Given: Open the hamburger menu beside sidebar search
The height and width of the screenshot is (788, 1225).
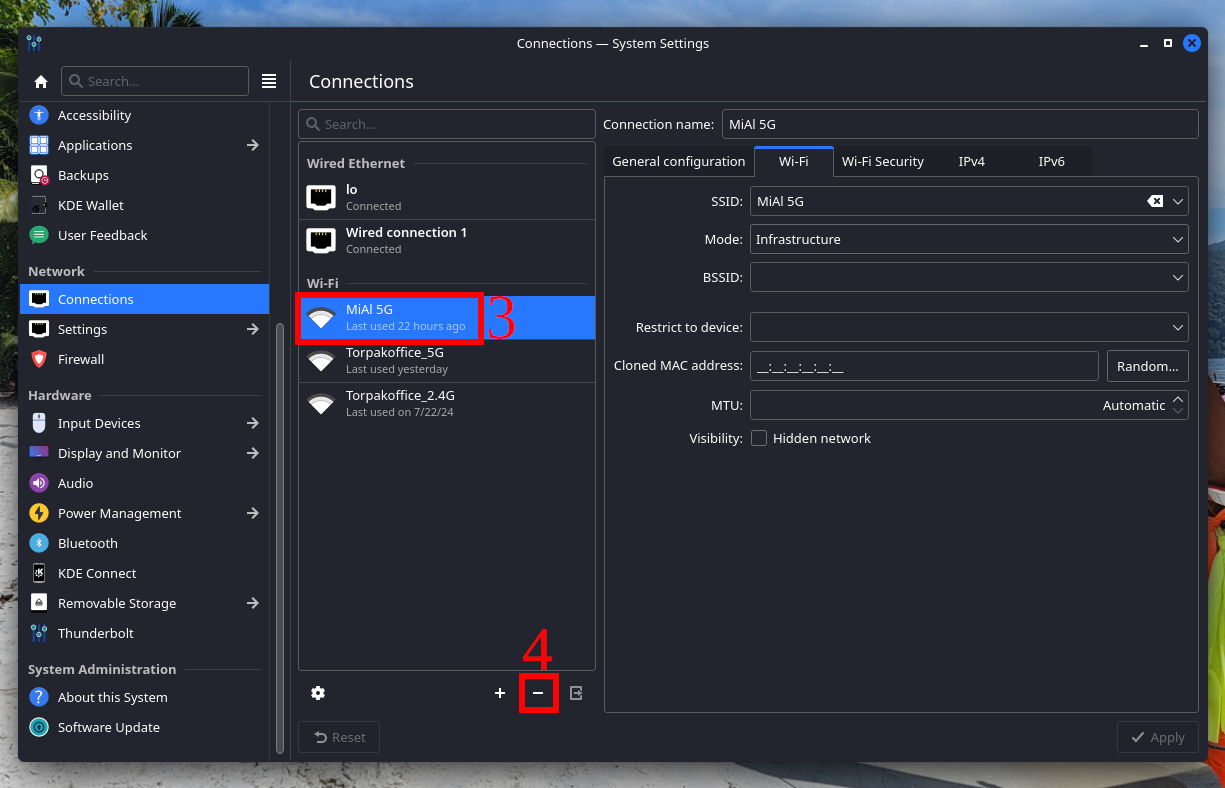Looking at the screenshot, I should 269,82.
